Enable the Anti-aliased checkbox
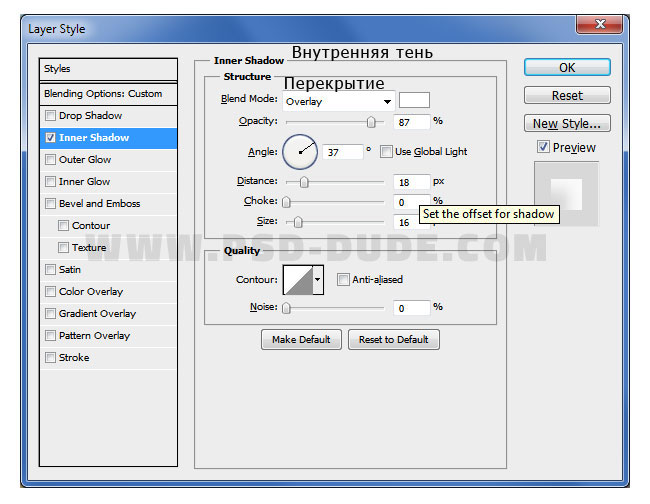650x504 pixels. click(x=343, y=279)
